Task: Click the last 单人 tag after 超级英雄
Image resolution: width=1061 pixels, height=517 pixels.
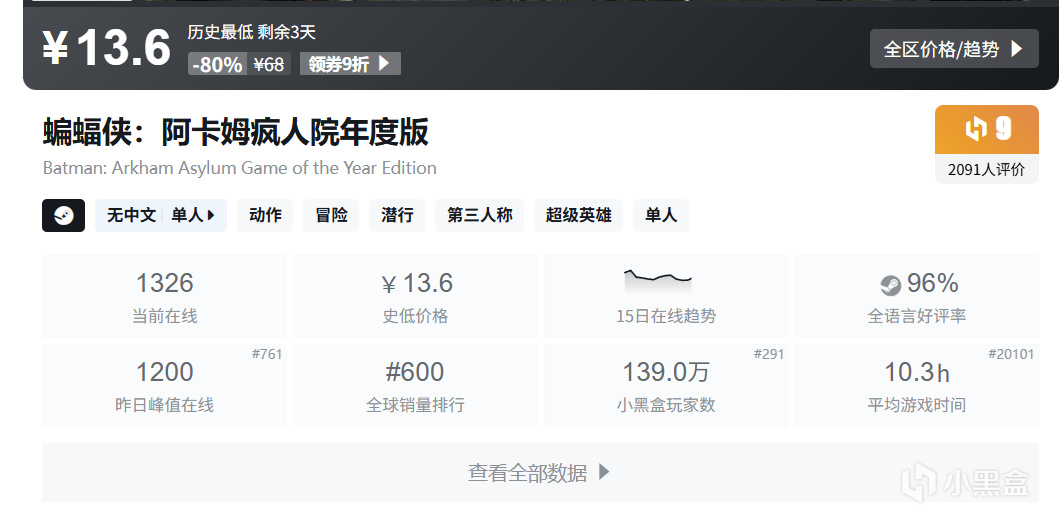Action: 661,215
